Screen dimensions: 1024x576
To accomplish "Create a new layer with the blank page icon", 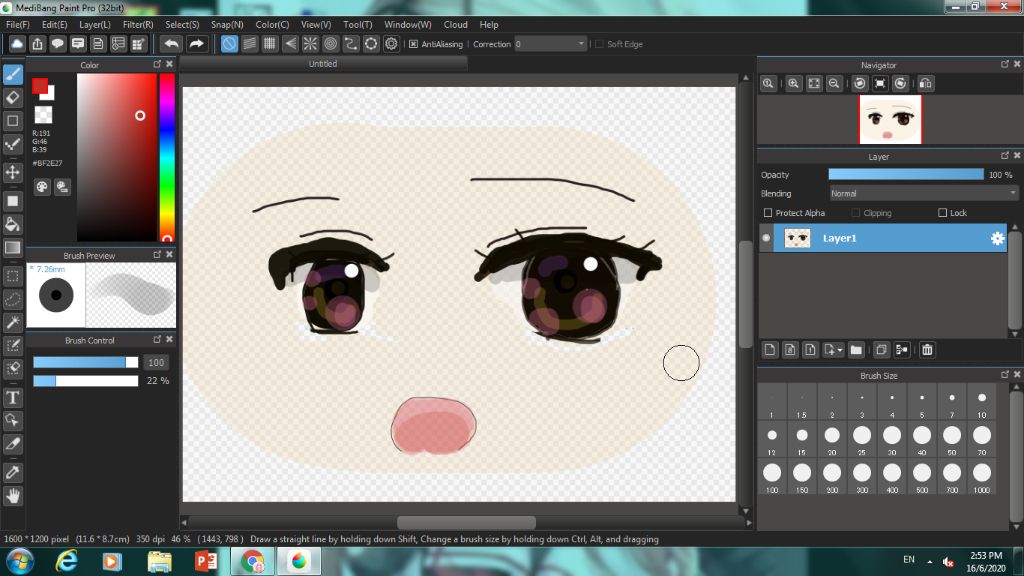I will click(x=770, y=350).
